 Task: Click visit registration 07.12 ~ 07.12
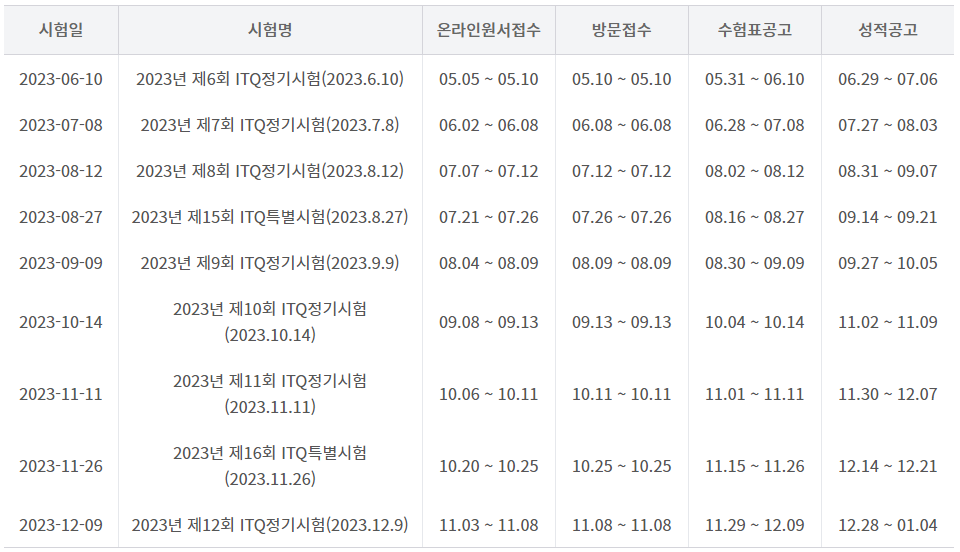621,171
